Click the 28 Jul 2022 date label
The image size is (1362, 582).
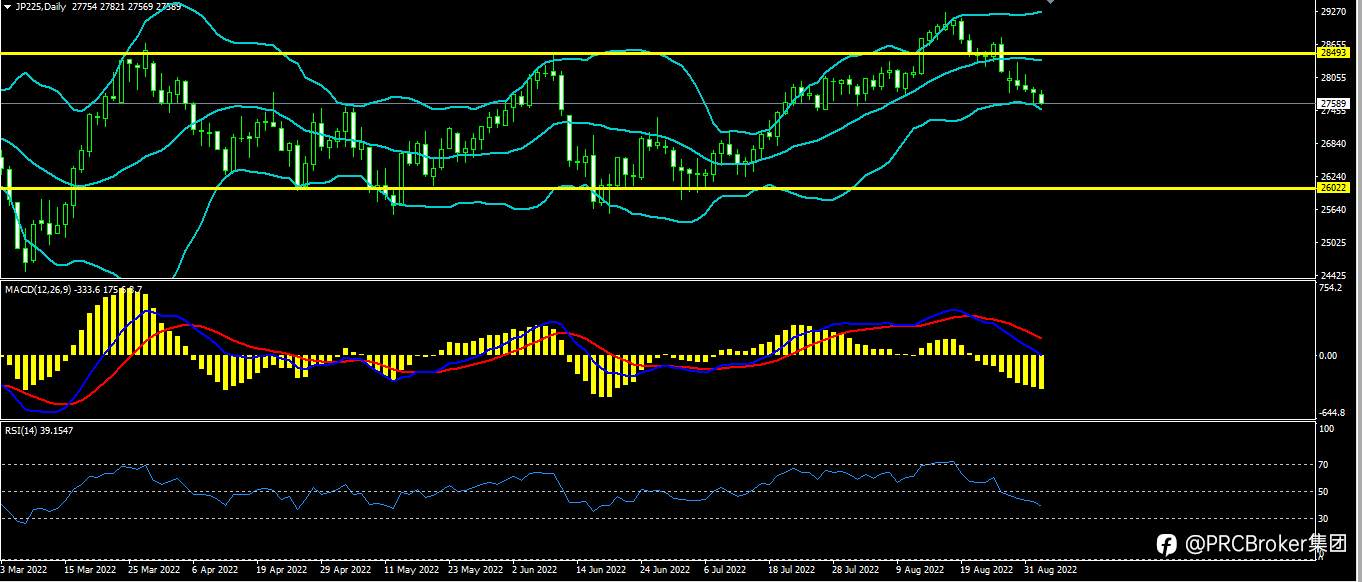coord(855,569)
